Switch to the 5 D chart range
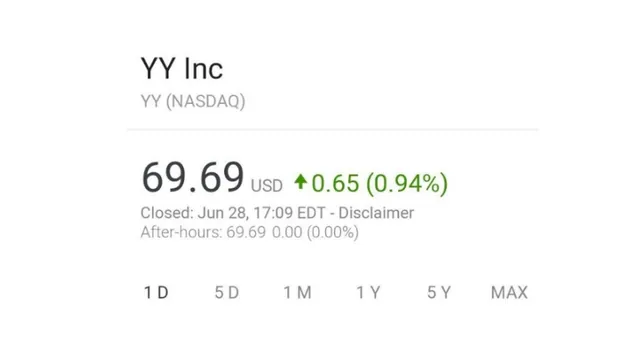 pyautogui.click(x=227, y=292)
